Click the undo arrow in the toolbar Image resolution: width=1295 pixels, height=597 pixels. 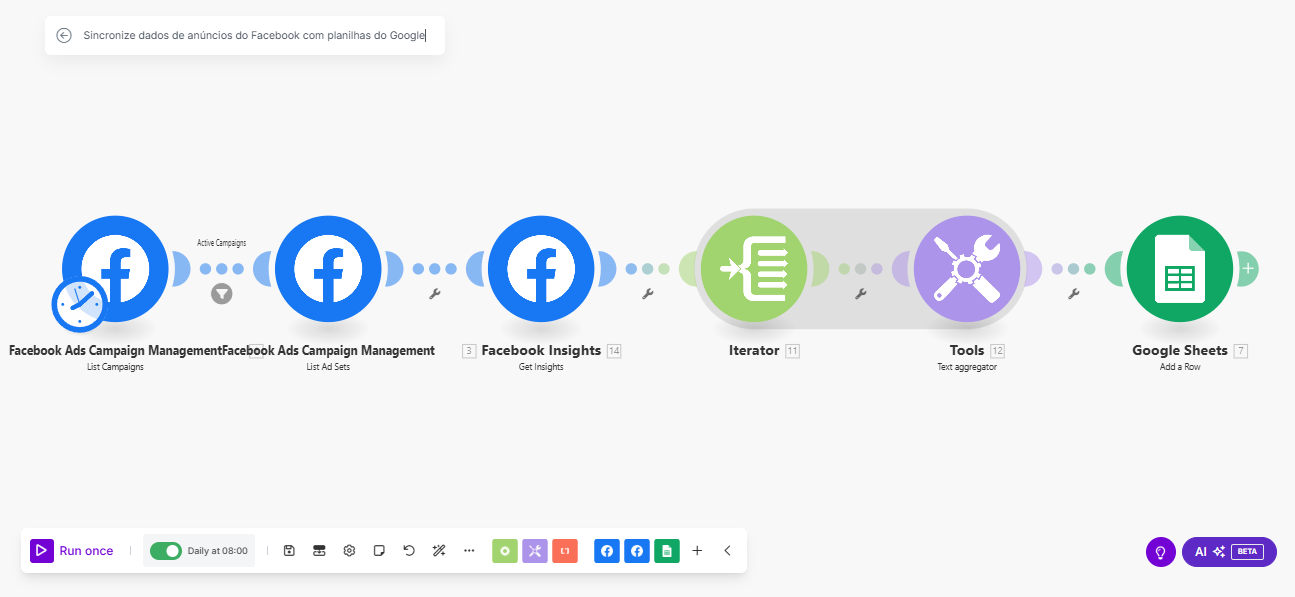[x=409, y=551]
